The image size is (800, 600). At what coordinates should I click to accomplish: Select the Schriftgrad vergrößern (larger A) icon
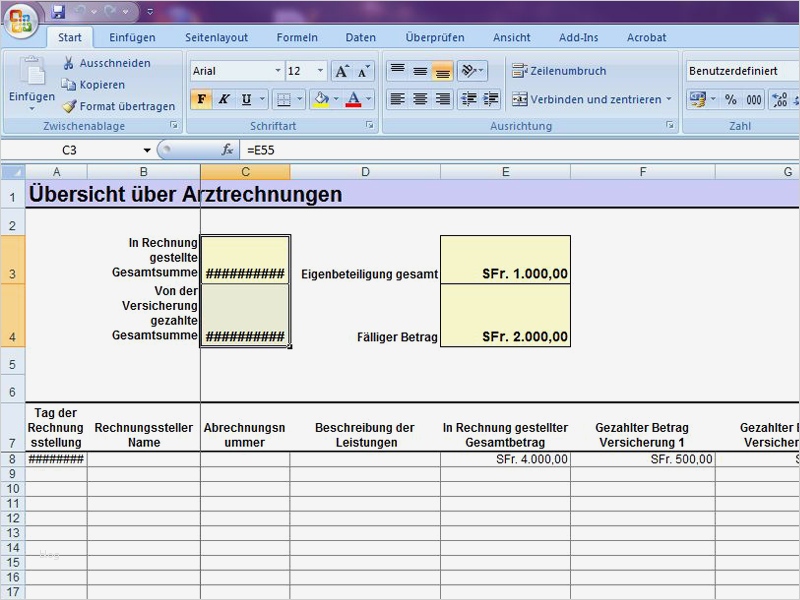[341, 70]
